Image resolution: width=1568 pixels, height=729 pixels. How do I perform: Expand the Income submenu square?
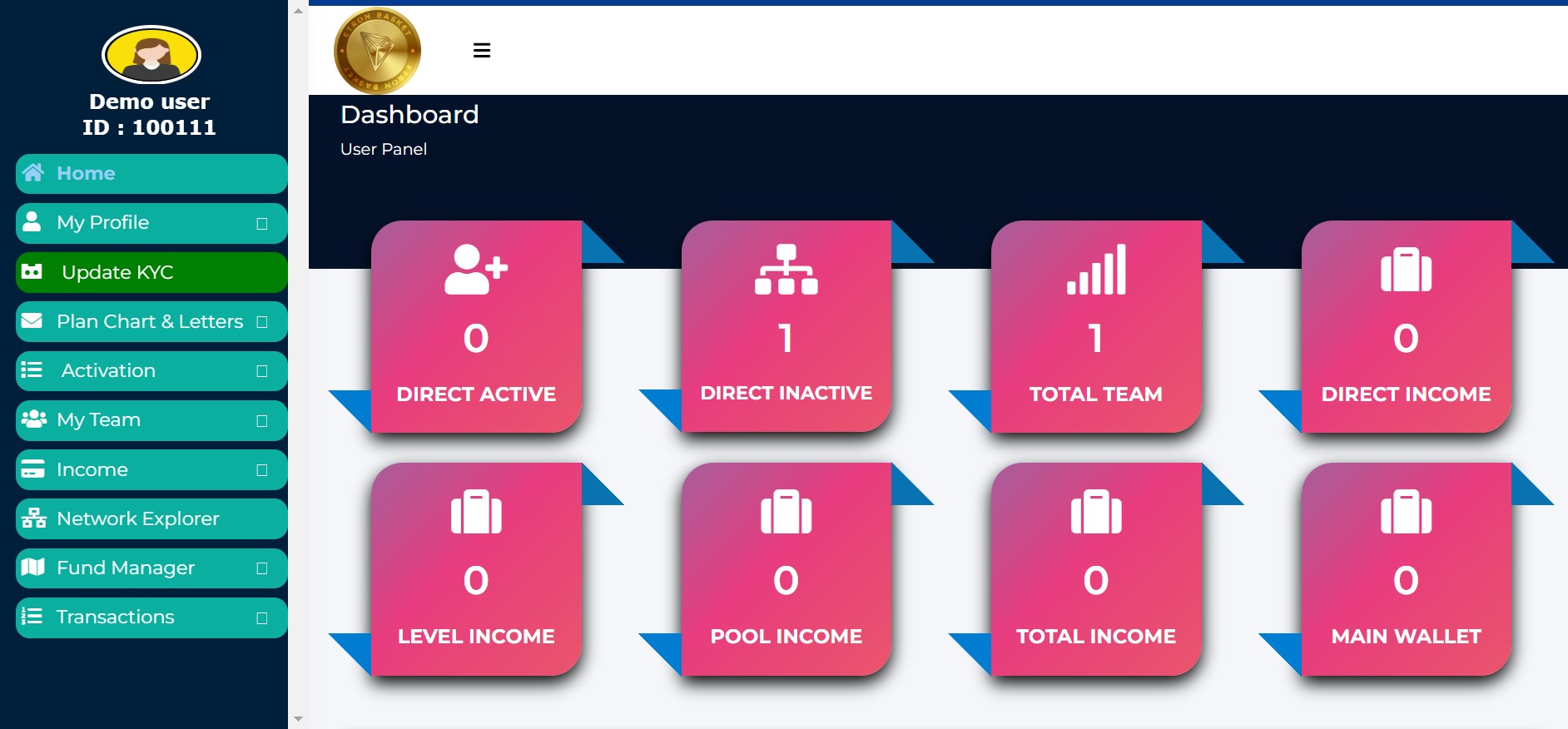(x=262, y=470)
